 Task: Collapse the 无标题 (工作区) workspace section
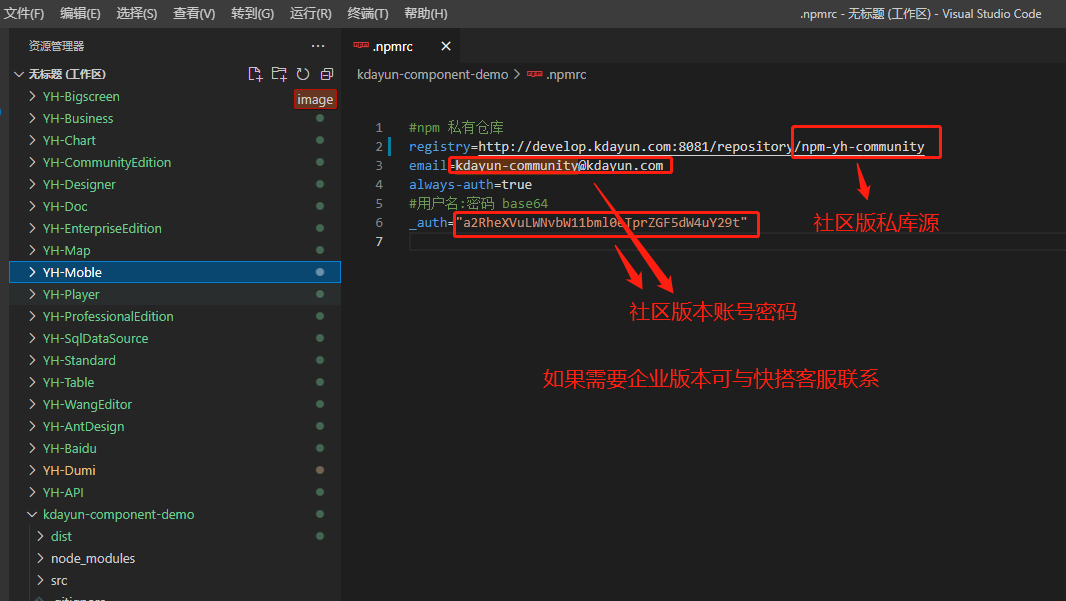pyautogui.click(x=19, y=74)
